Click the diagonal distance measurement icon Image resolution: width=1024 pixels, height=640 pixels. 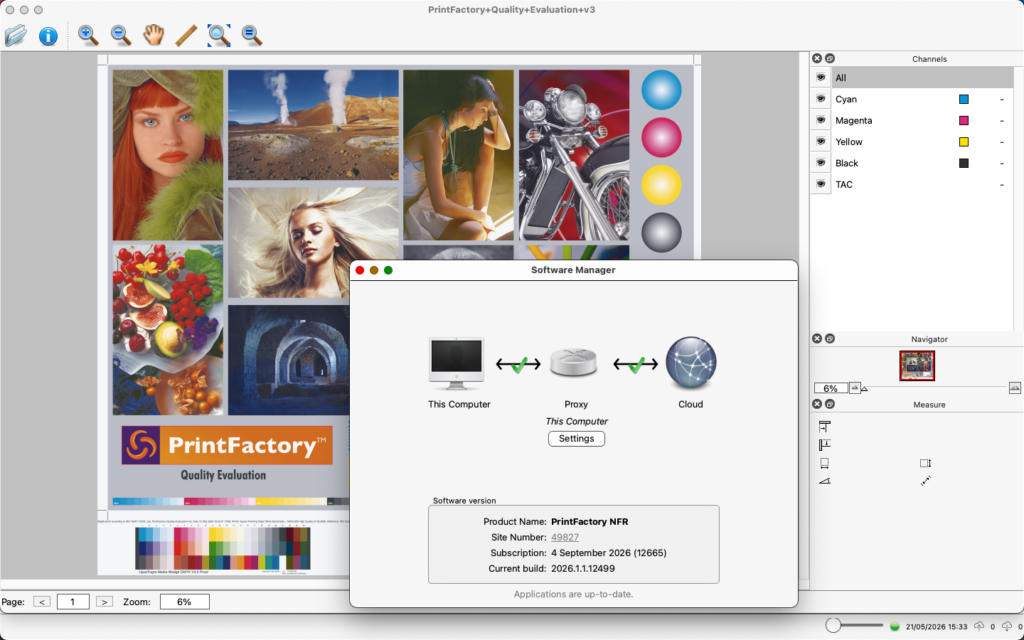point(925,481)
